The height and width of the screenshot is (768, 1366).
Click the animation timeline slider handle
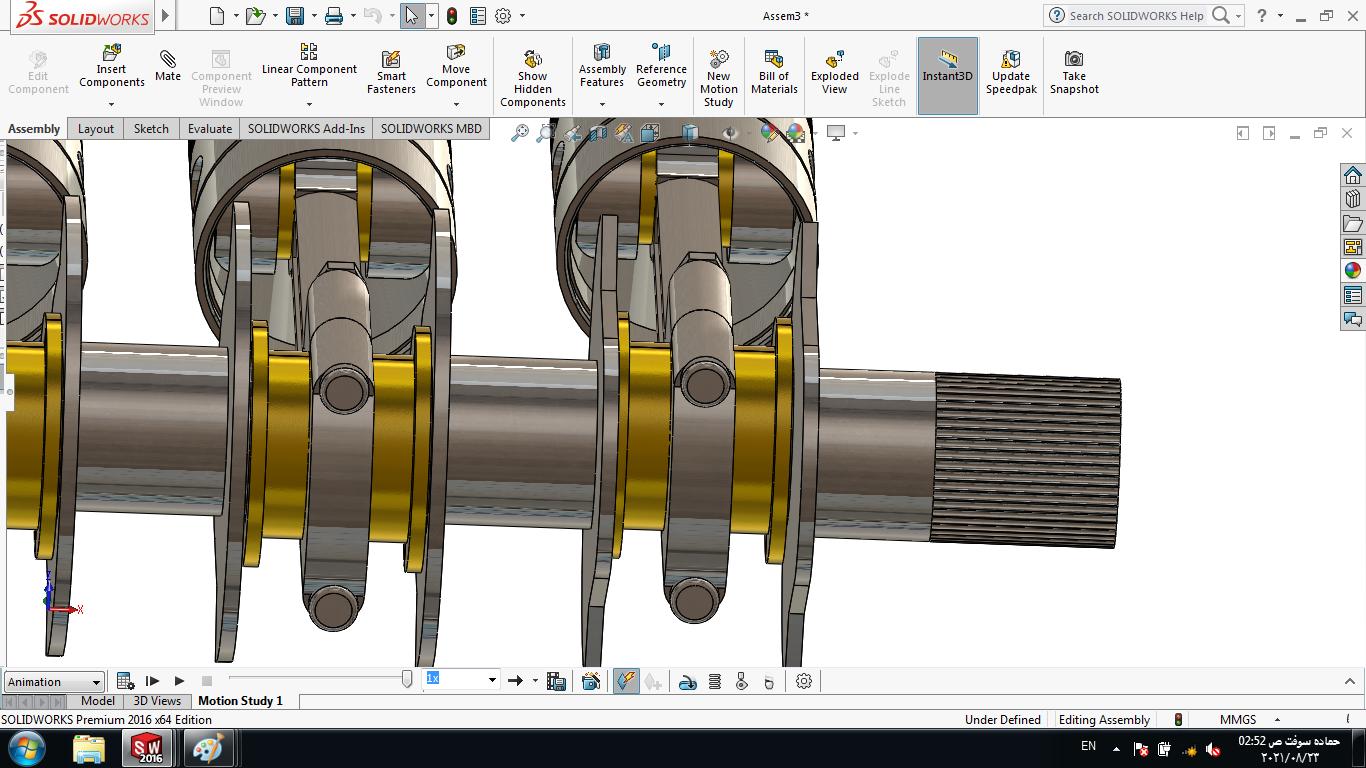pos(407,680)
